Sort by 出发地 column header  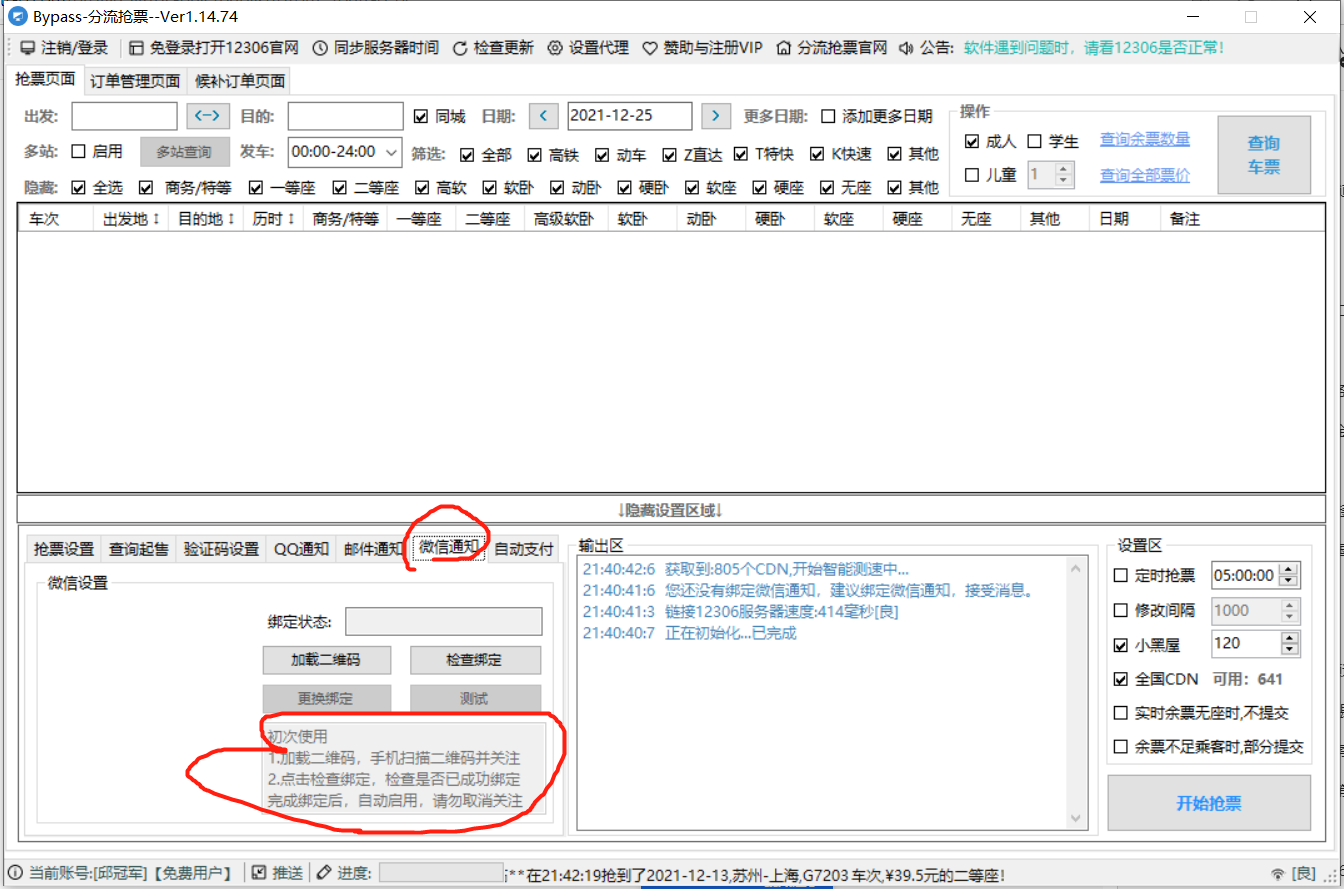tap(131, 219)
